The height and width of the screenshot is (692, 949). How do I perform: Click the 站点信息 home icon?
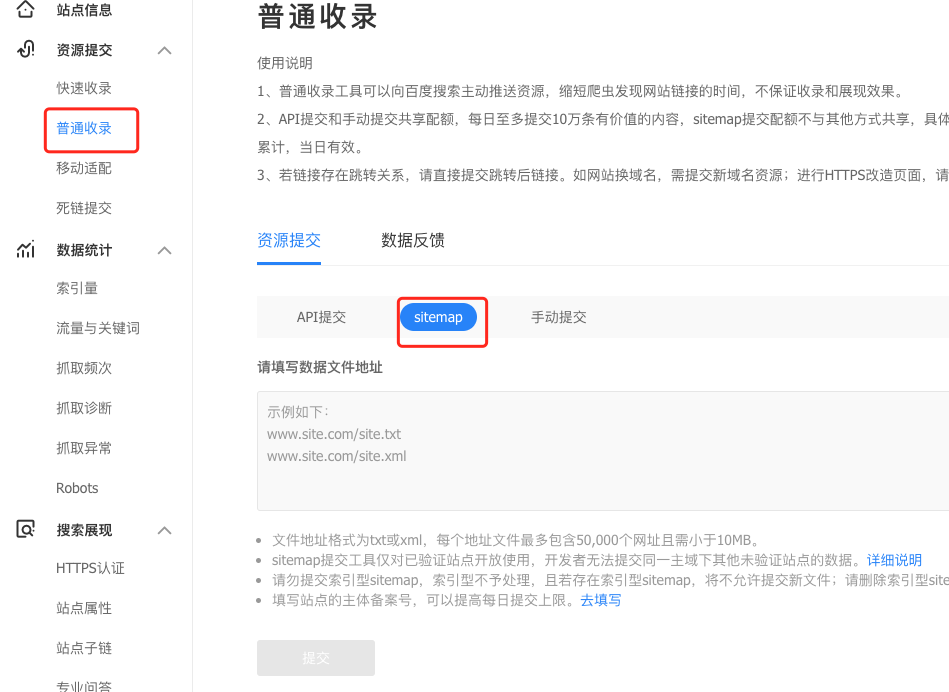25,10
